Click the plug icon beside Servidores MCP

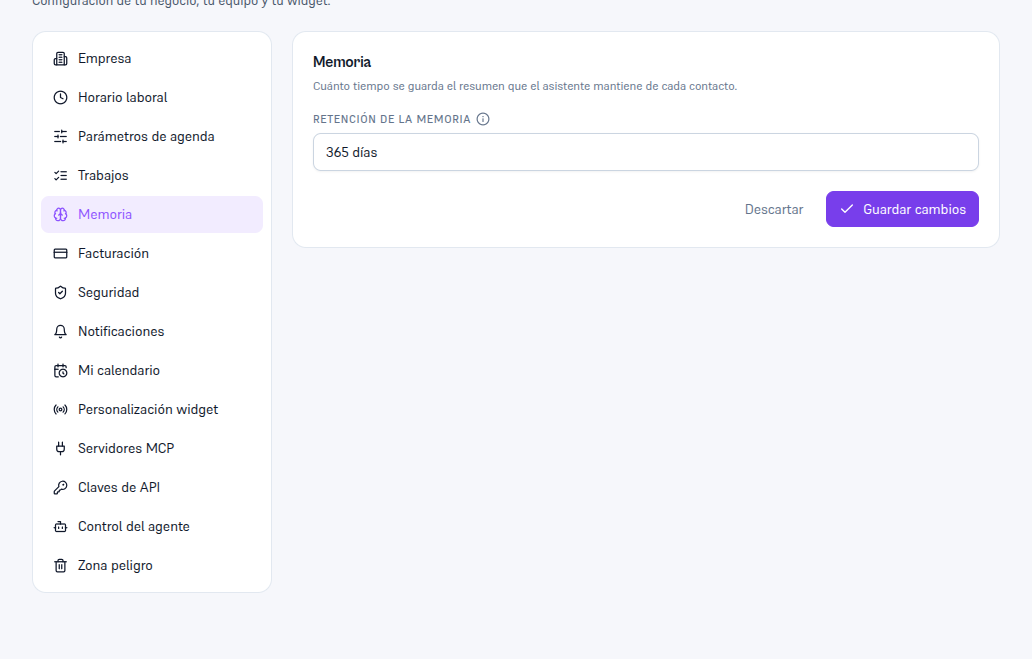click(x=61, y=448)
